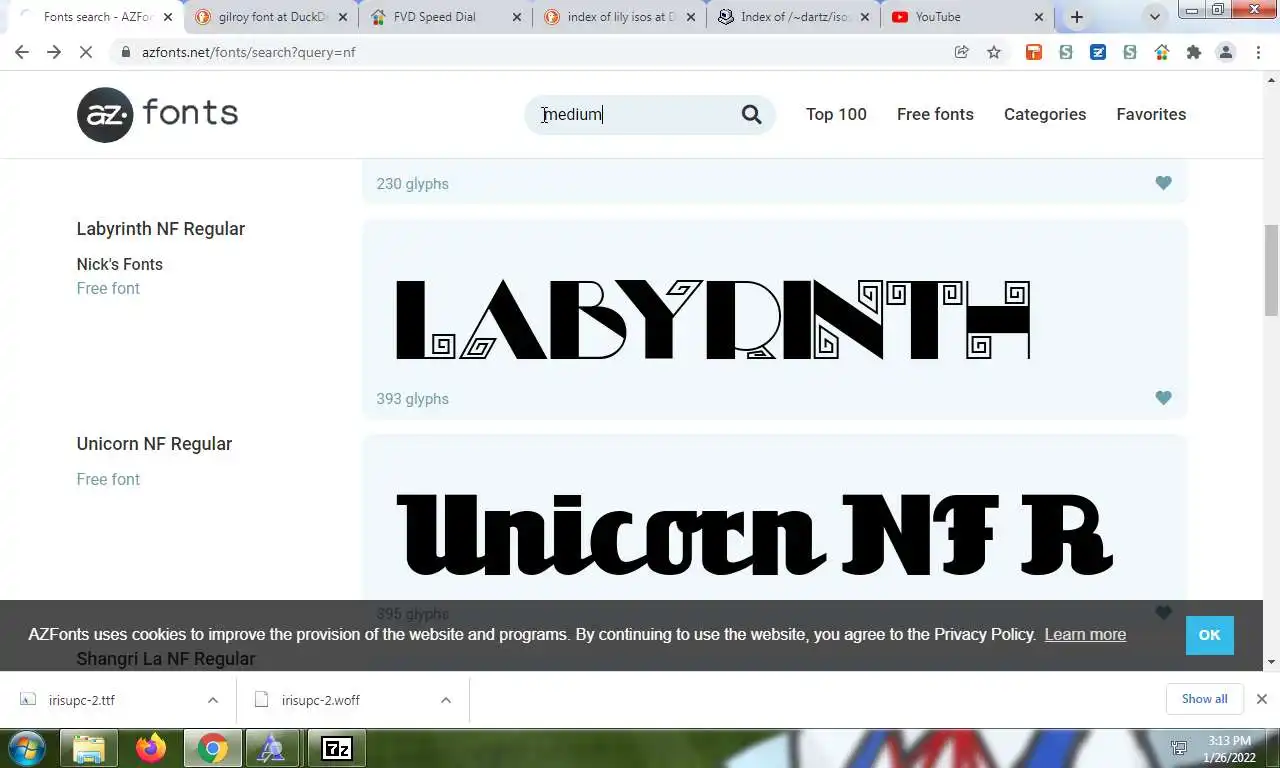
Task: Click Learn more cookie policy link
Action: [1085, 635]
